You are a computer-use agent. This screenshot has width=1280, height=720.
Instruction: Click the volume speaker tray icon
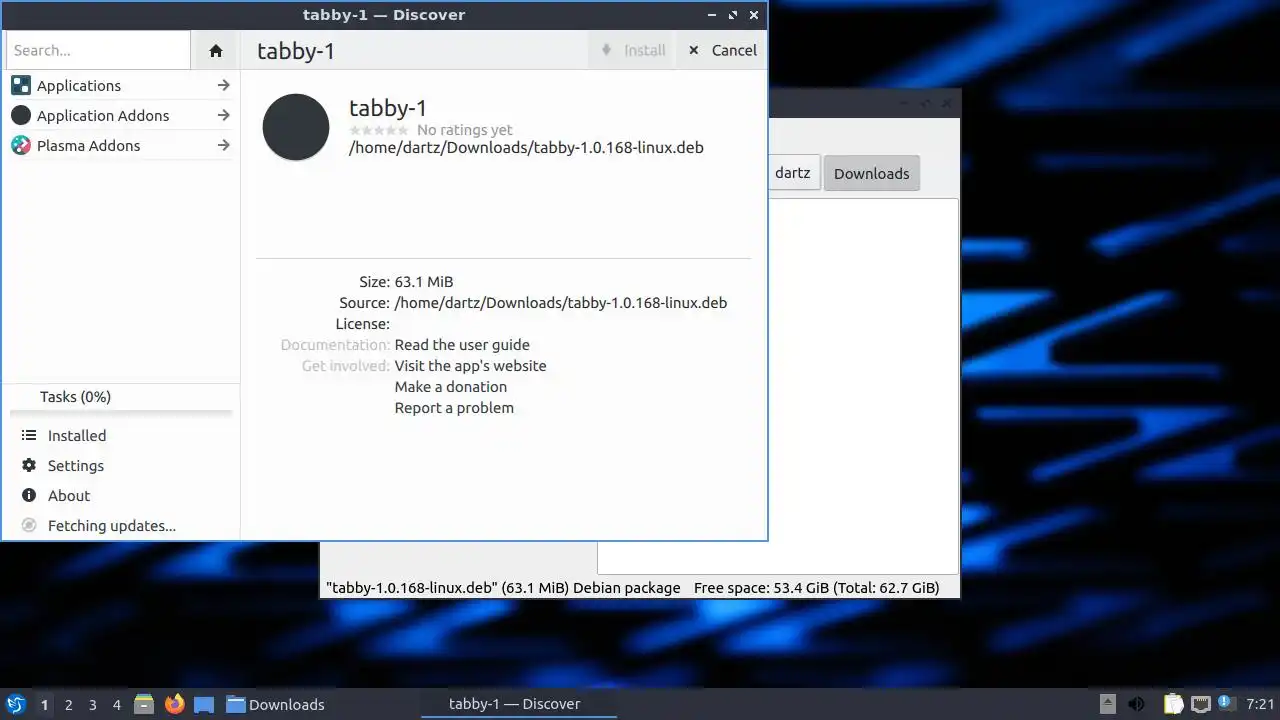click(1136, 704)
